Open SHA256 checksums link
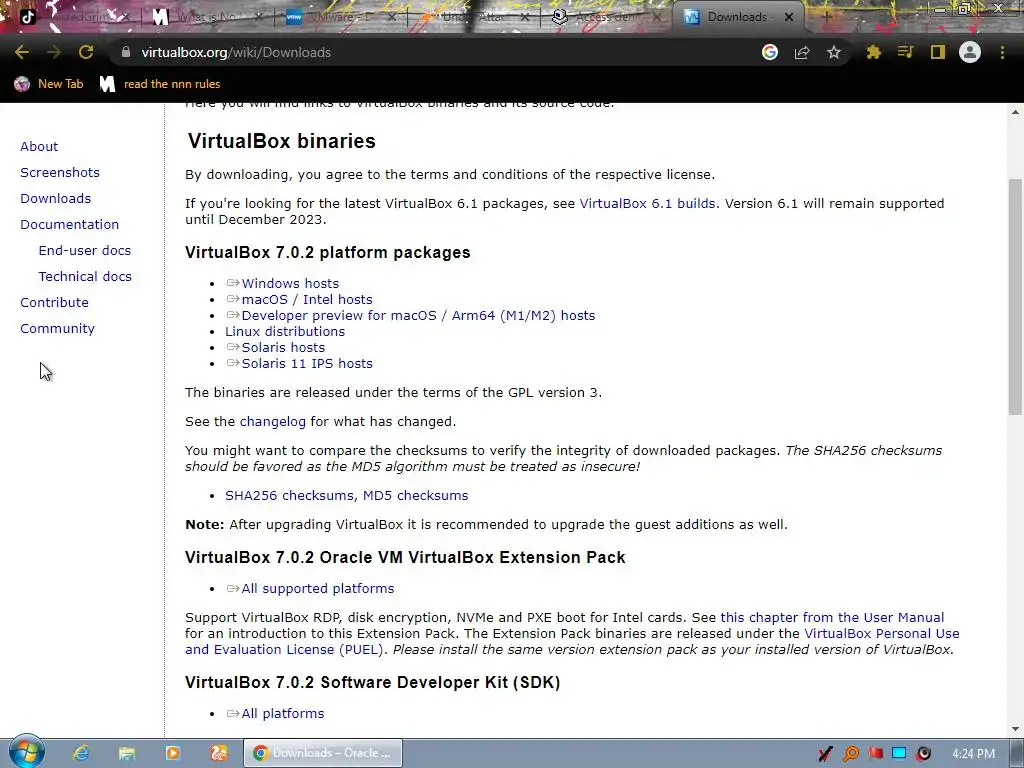The width and height of the screenshot is (1024, 768). point(289,496)
